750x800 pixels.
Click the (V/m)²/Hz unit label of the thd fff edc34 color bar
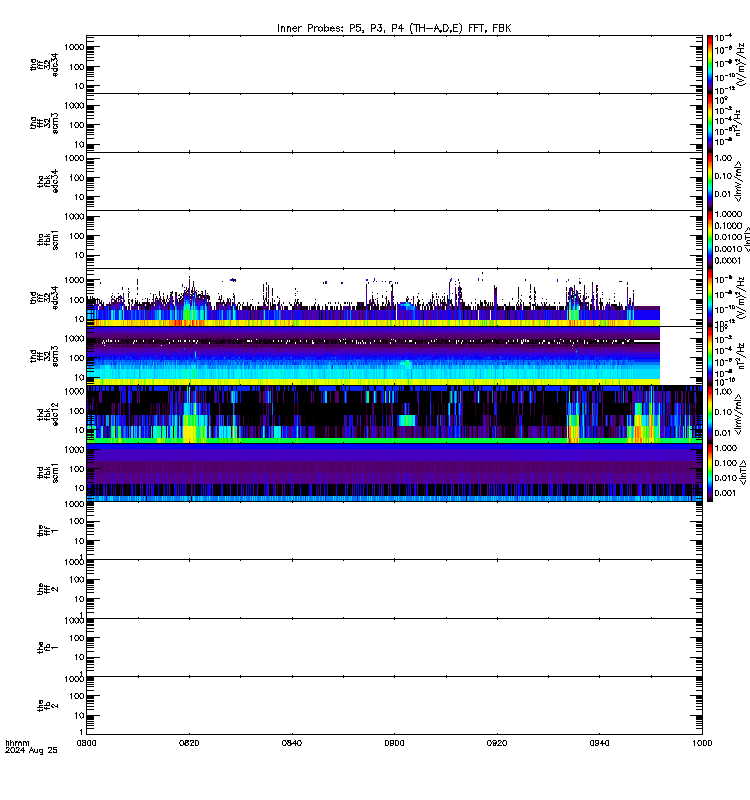pyautogui.click(x=742, y=297)
